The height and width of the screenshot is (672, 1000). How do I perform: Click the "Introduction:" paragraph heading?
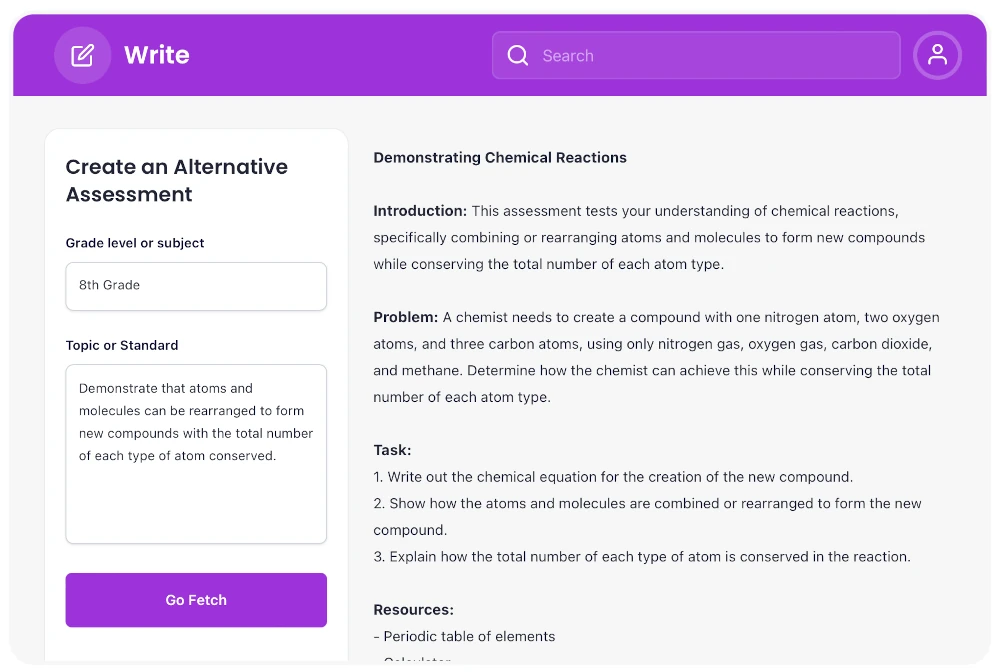coord(420,211)
